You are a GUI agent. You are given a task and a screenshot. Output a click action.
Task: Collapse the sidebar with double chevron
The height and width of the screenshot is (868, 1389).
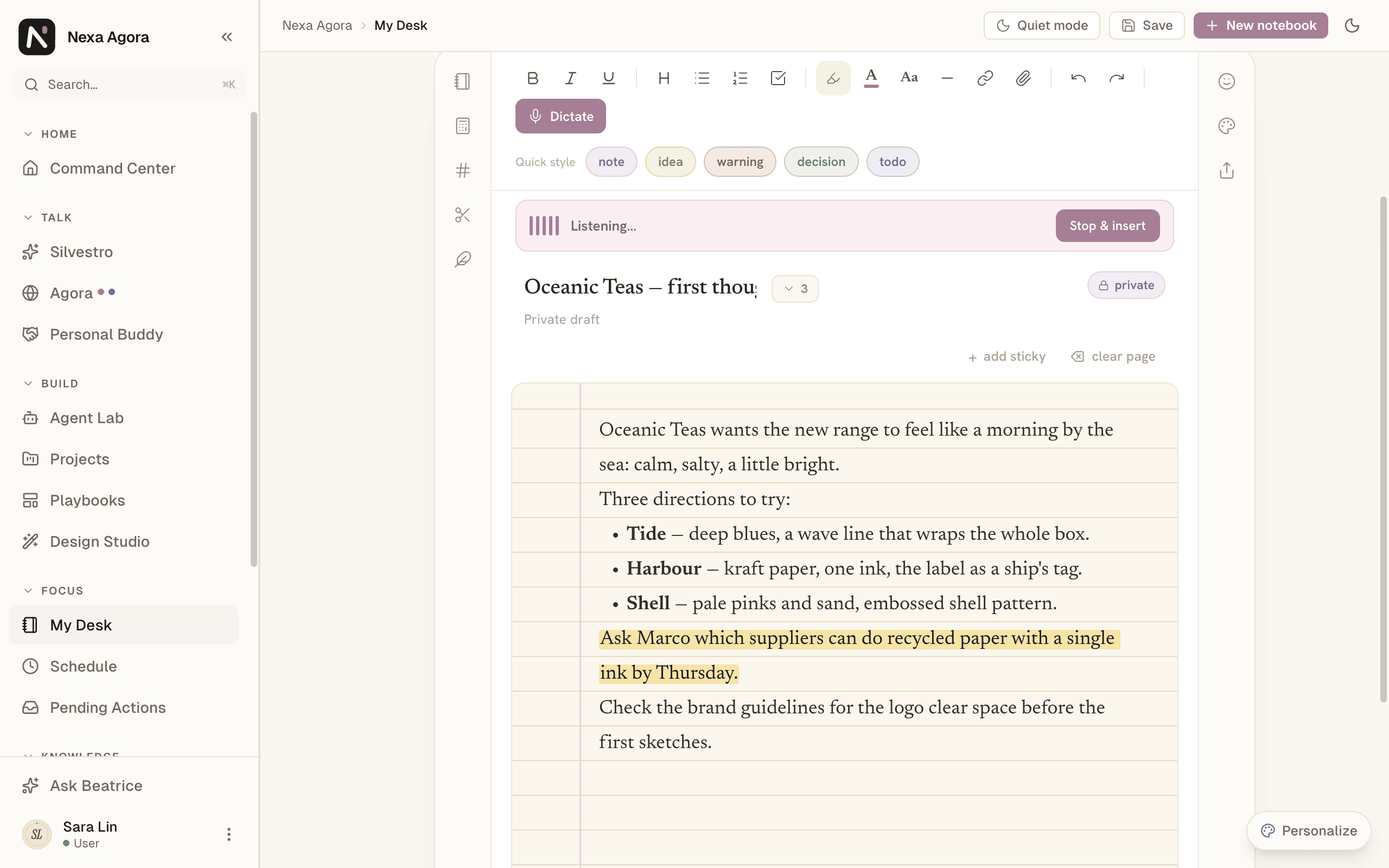point(227,37)
